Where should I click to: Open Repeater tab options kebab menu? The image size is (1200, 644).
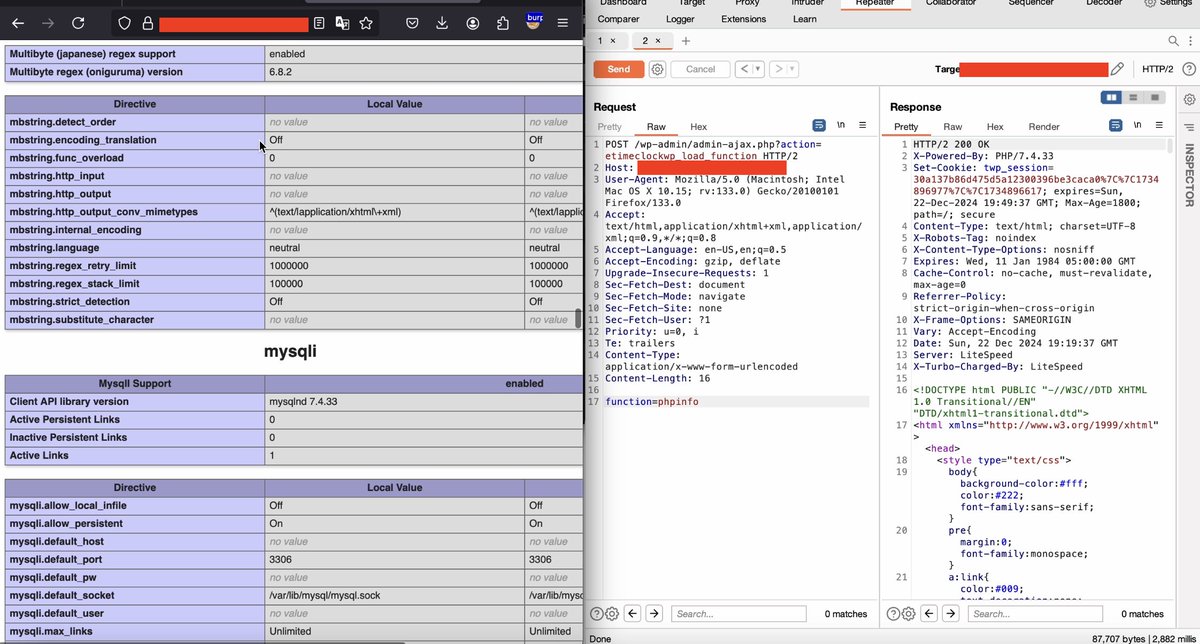(x=1189, y=41)
